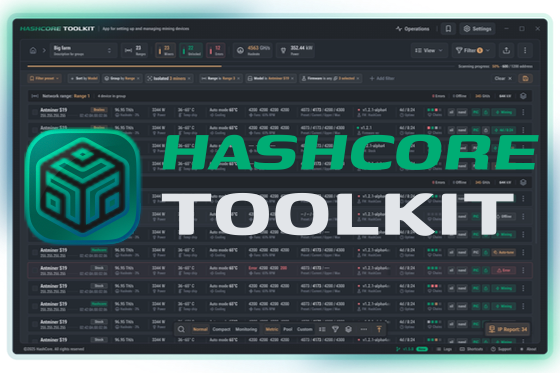Remove the Group by Range chip

[x=138, y=78]
